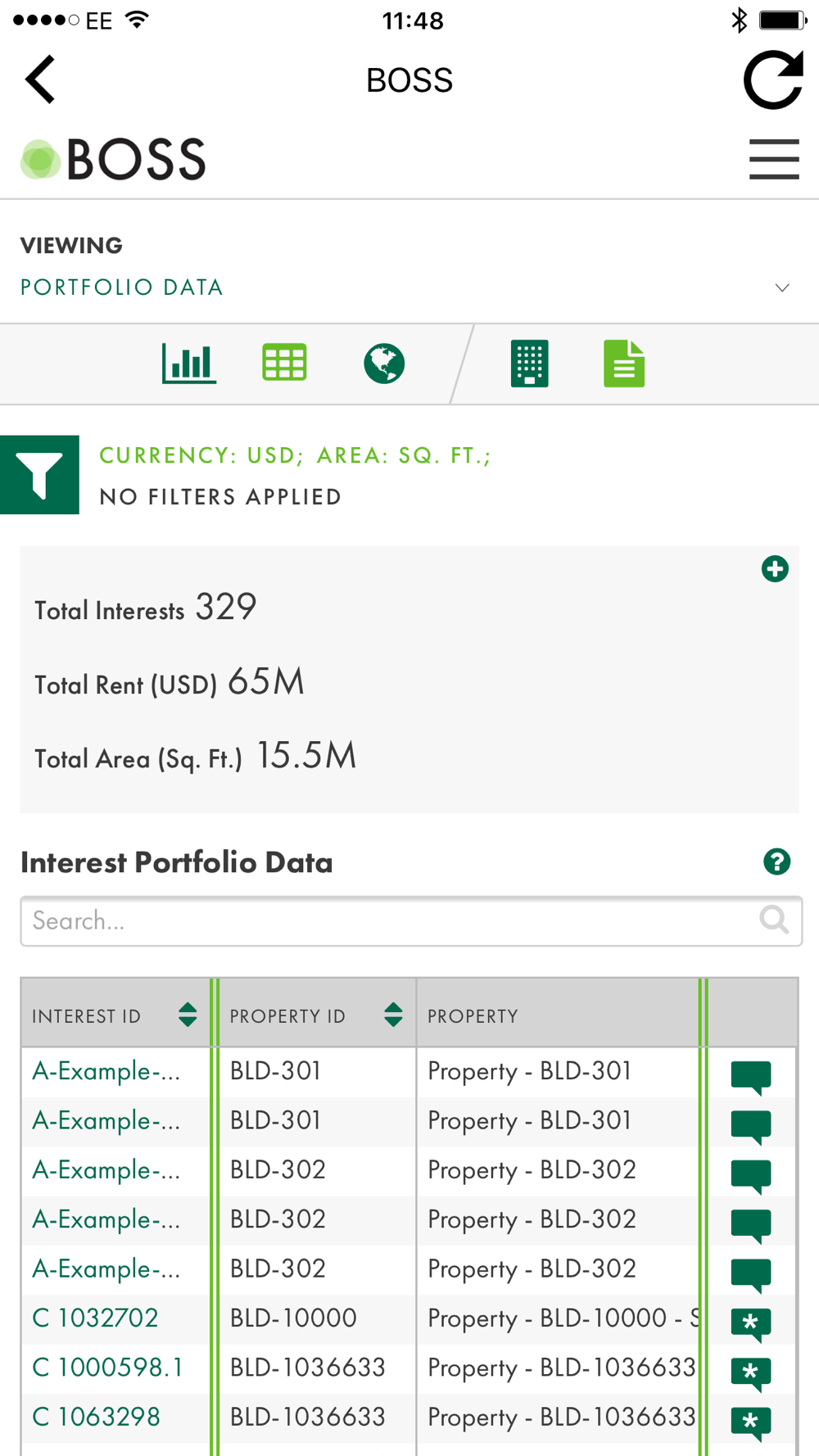Open the globe map view

(384, 364)
